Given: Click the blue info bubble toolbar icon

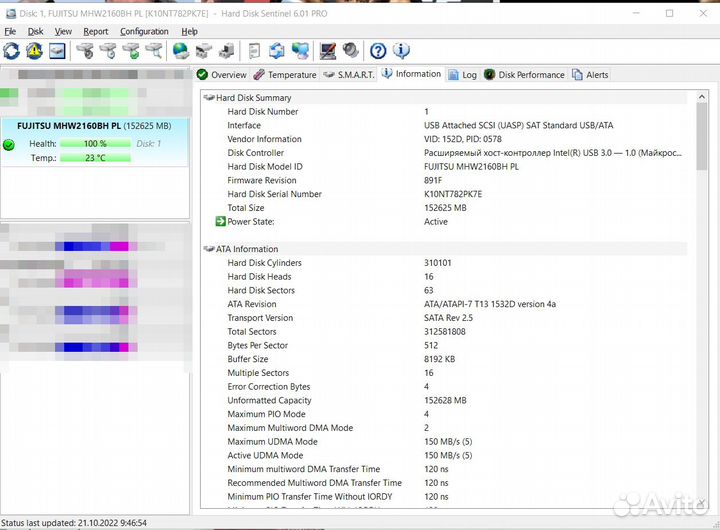Looking at the screenshot, I should [401, 51].
